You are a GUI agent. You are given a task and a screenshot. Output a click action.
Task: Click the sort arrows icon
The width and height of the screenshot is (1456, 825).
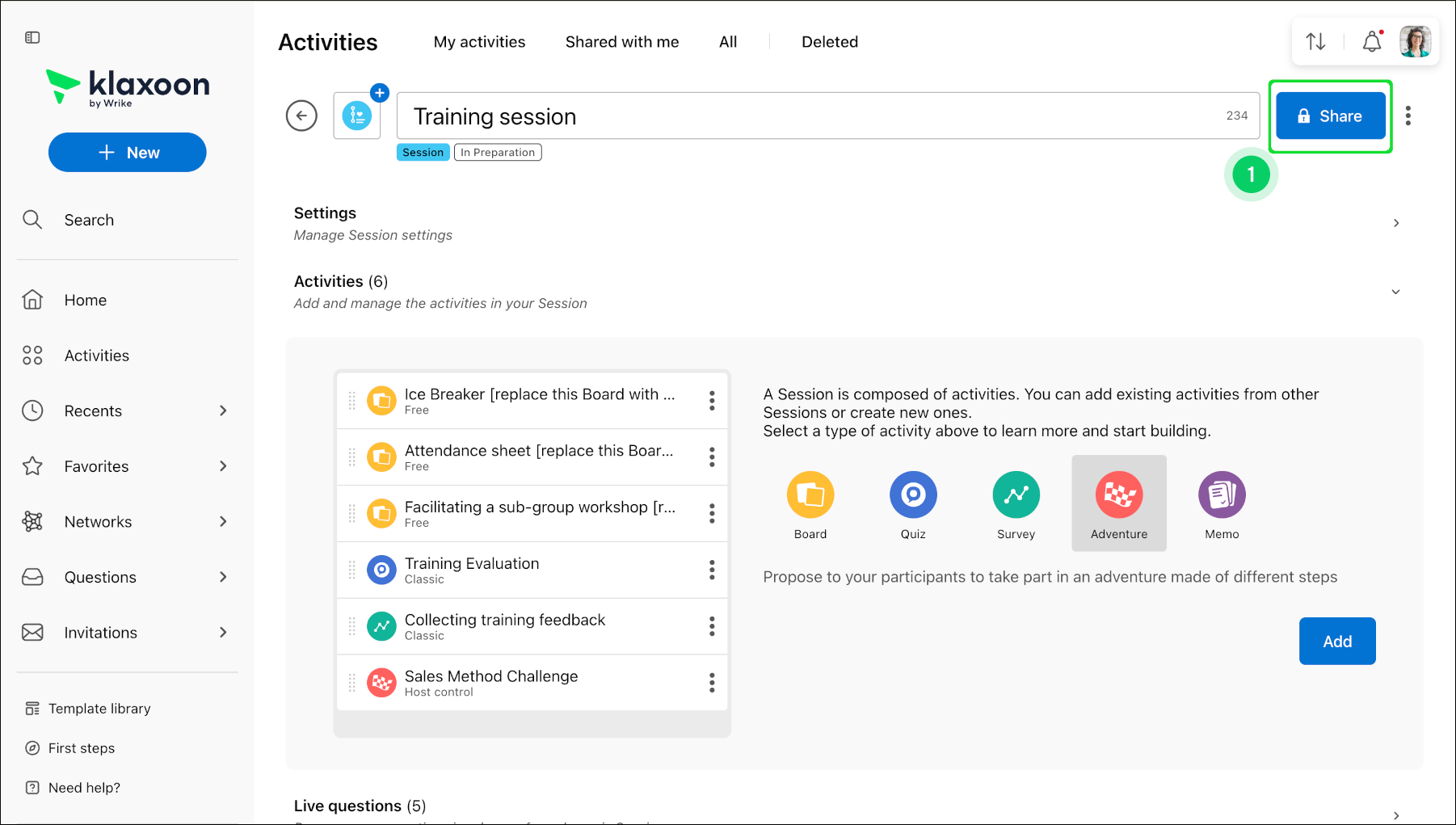(1315, 41)
